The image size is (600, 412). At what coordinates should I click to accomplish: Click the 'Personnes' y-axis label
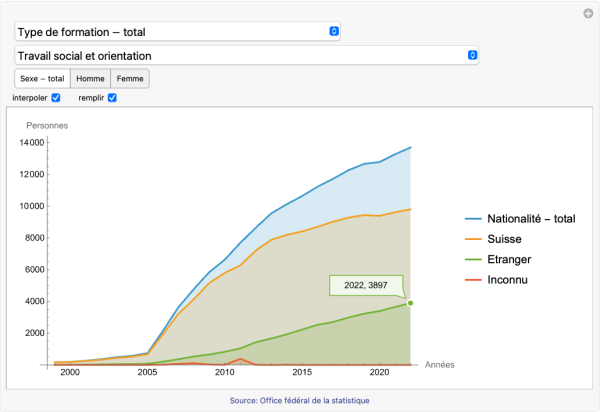click(x=48, y=125)
